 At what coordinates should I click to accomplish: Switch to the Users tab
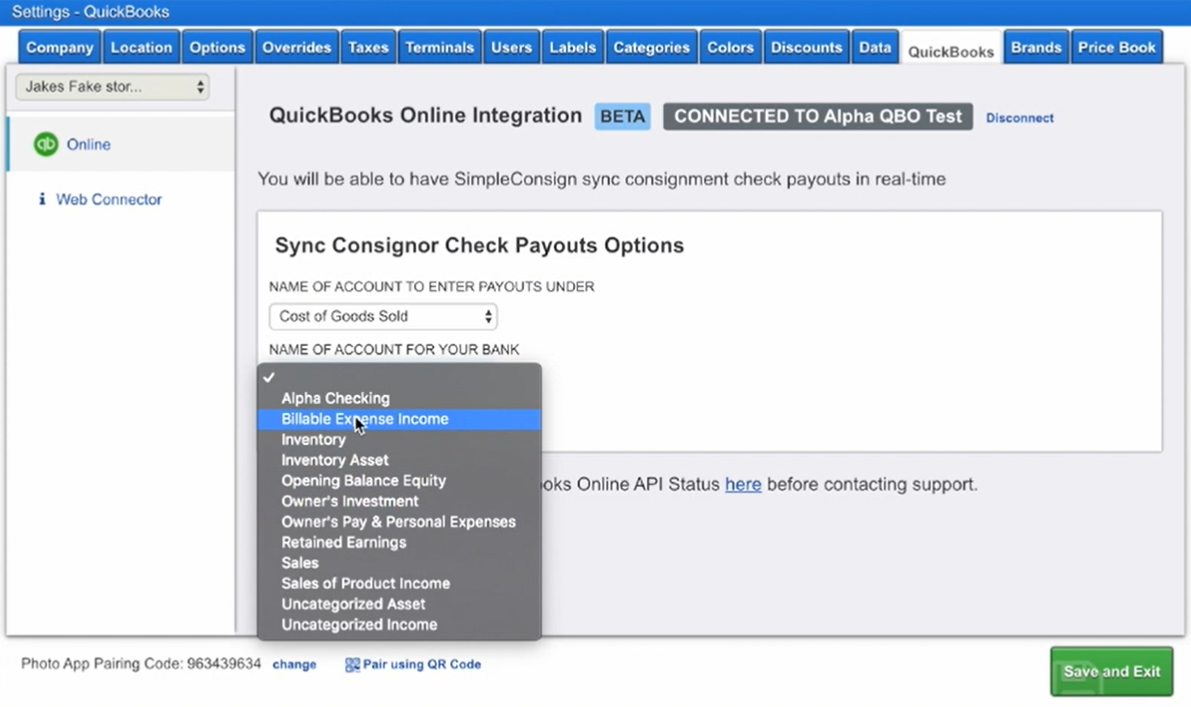coord(511,47)
